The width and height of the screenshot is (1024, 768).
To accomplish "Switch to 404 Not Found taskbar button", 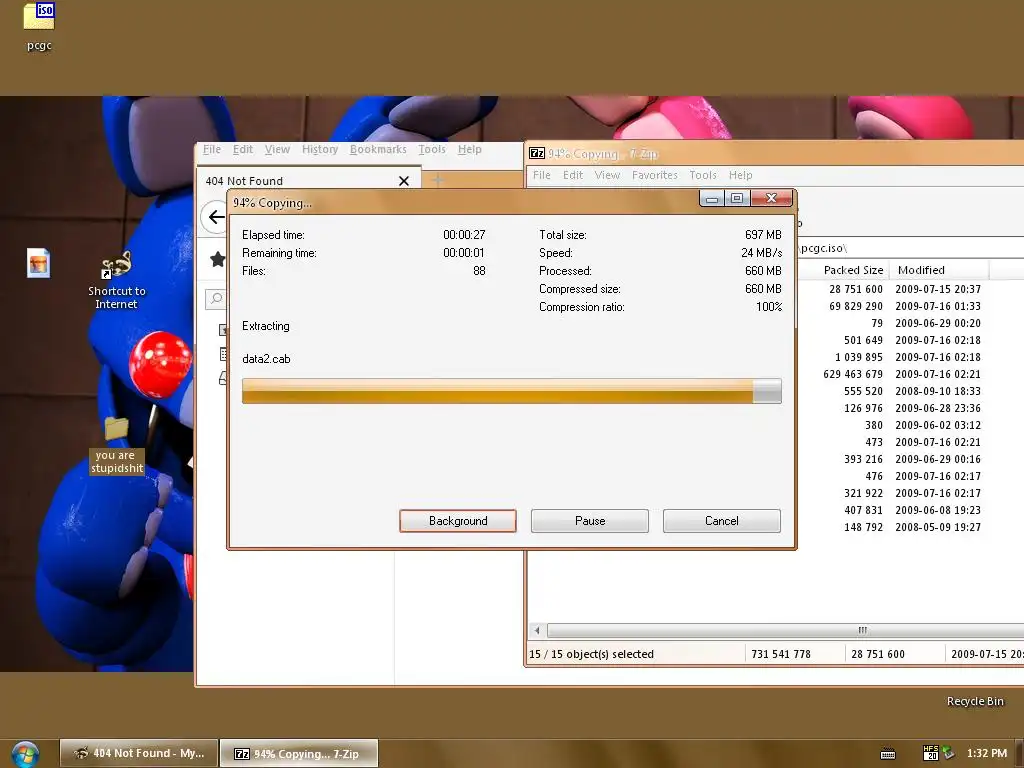I will pyautogui.click(x=138, y=754).
